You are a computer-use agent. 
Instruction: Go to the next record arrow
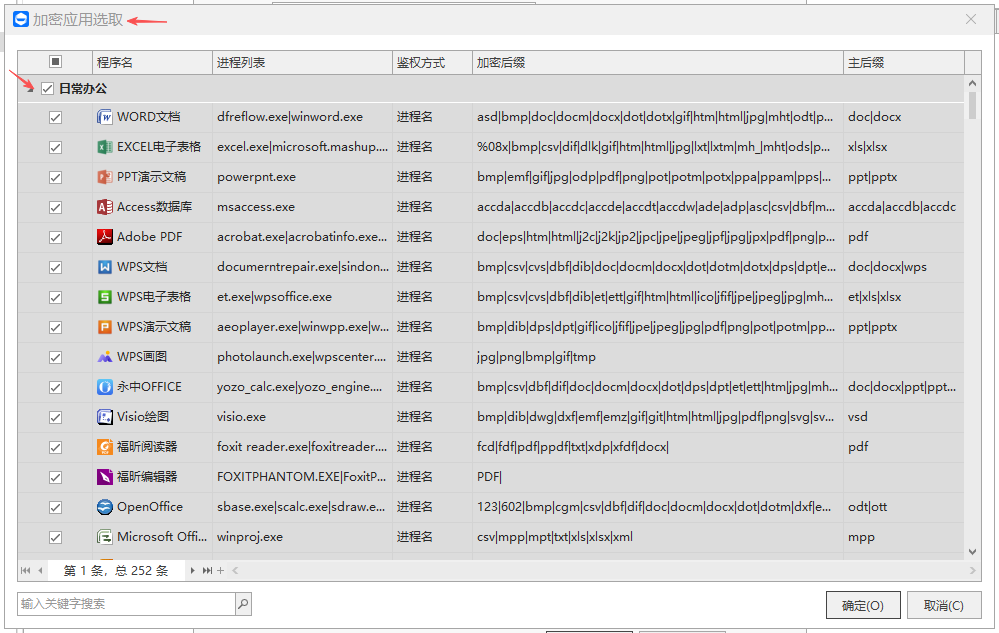pyautogui.click(x=193, y=570)
